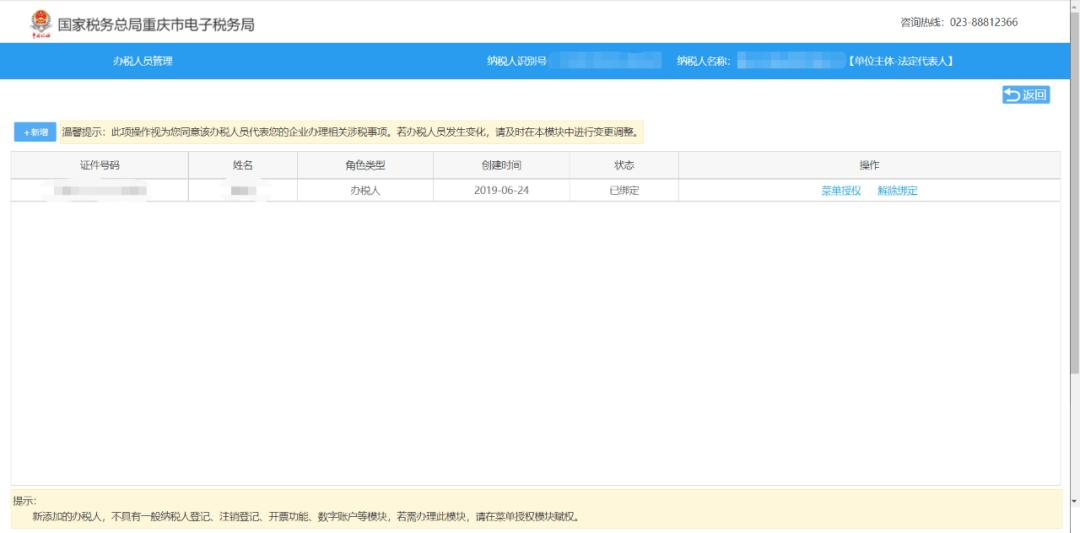This screenshot has height=533, width=1080.
Task: Click the 操作 column header
Action: [x=869, y=165]
